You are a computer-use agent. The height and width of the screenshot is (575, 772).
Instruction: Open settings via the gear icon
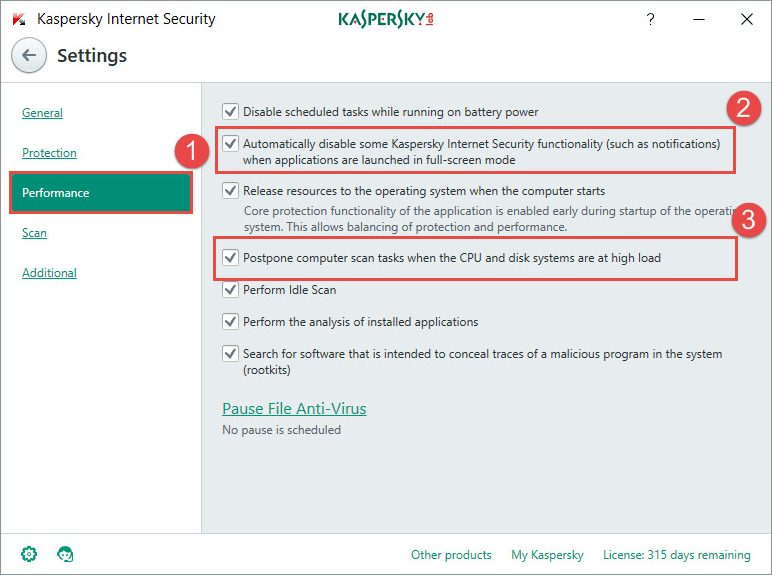[29, 554]
